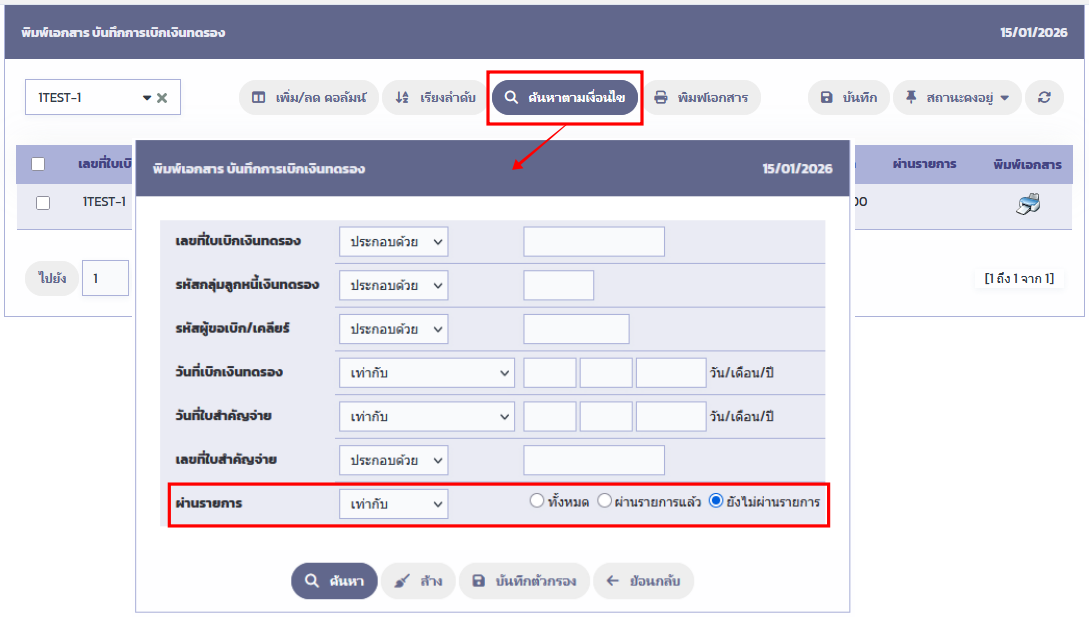Click the ล้าง clear button
Screen dimensions: 1089x617
[x=418, y=581]
